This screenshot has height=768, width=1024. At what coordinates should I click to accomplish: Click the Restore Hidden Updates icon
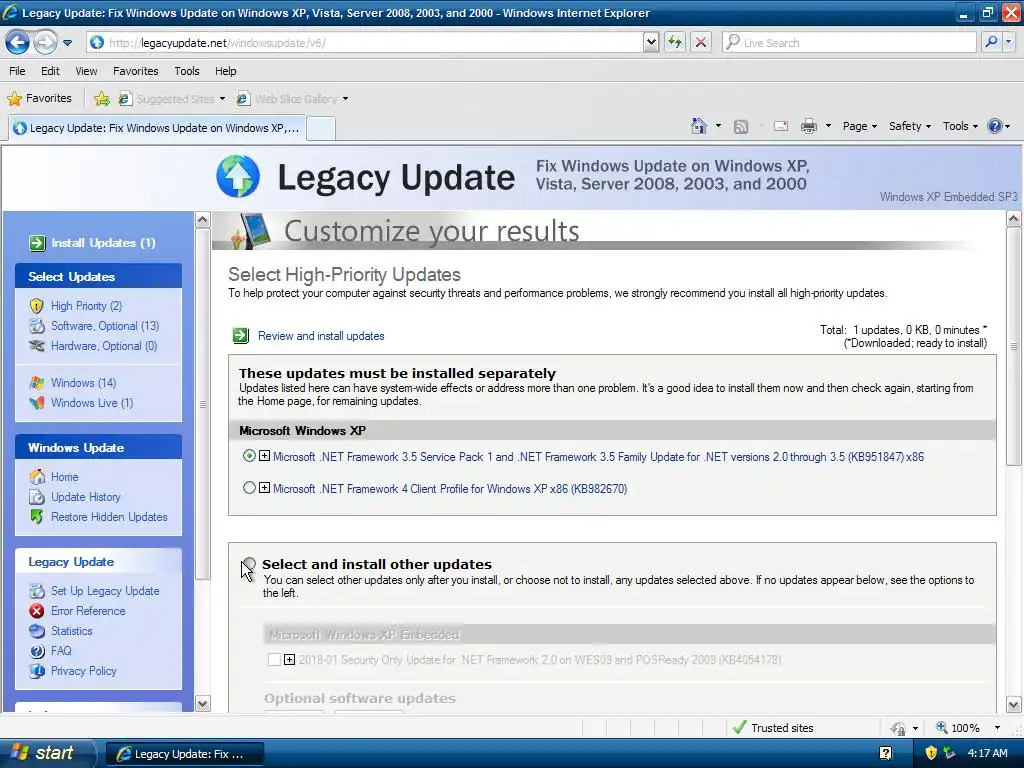[x=37, y=517]
